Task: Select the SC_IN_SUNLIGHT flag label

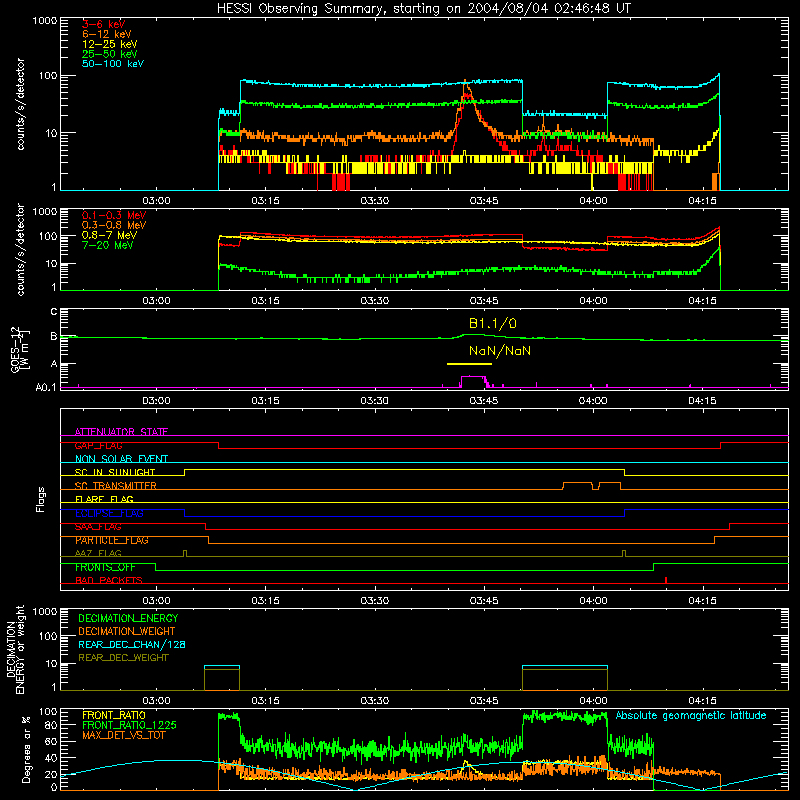Action: pos(114,472)
